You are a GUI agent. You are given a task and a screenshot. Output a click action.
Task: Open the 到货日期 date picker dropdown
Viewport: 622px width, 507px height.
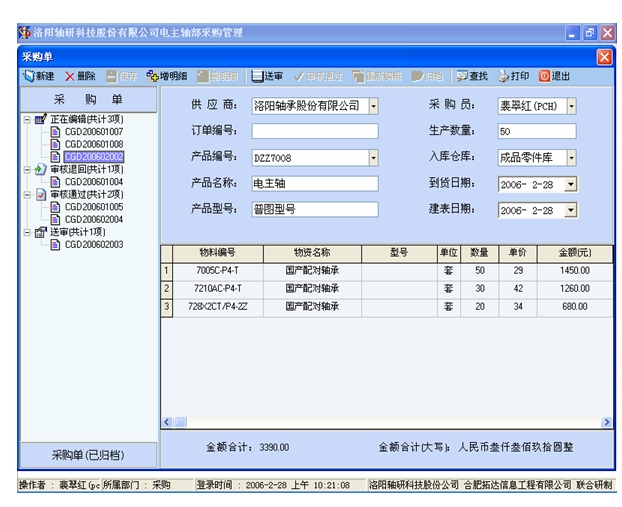pyautogui.click(x=570, y=184)
